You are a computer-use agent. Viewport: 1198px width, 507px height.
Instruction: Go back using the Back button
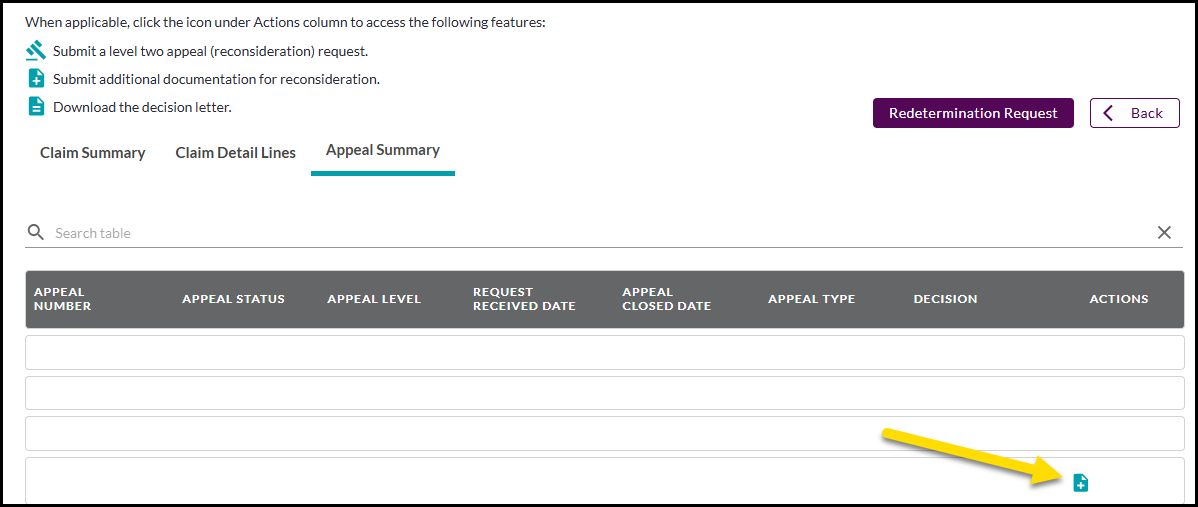[x=1135, y=113]
